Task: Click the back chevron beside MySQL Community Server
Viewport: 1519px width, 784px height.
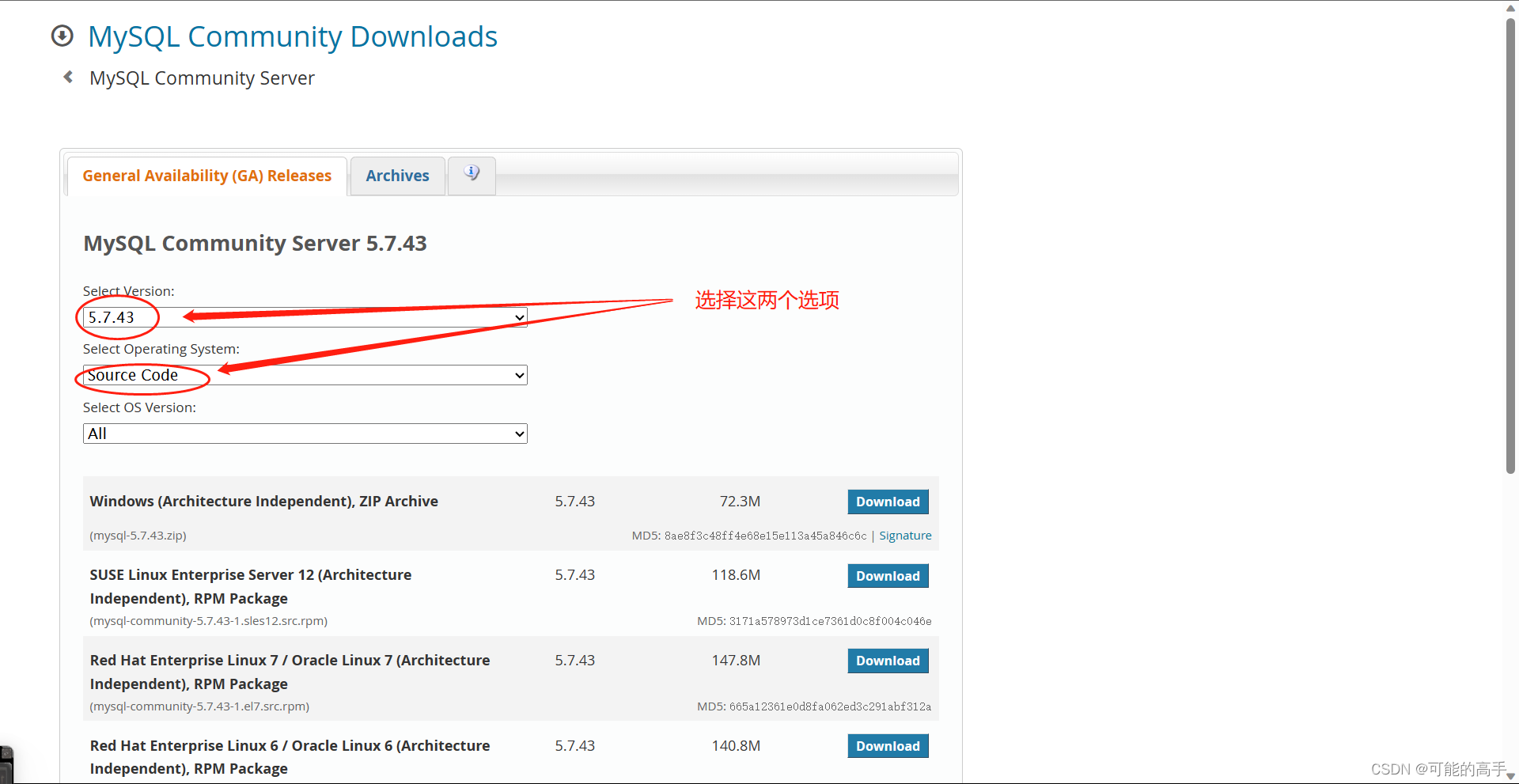Action: point(68,77)
